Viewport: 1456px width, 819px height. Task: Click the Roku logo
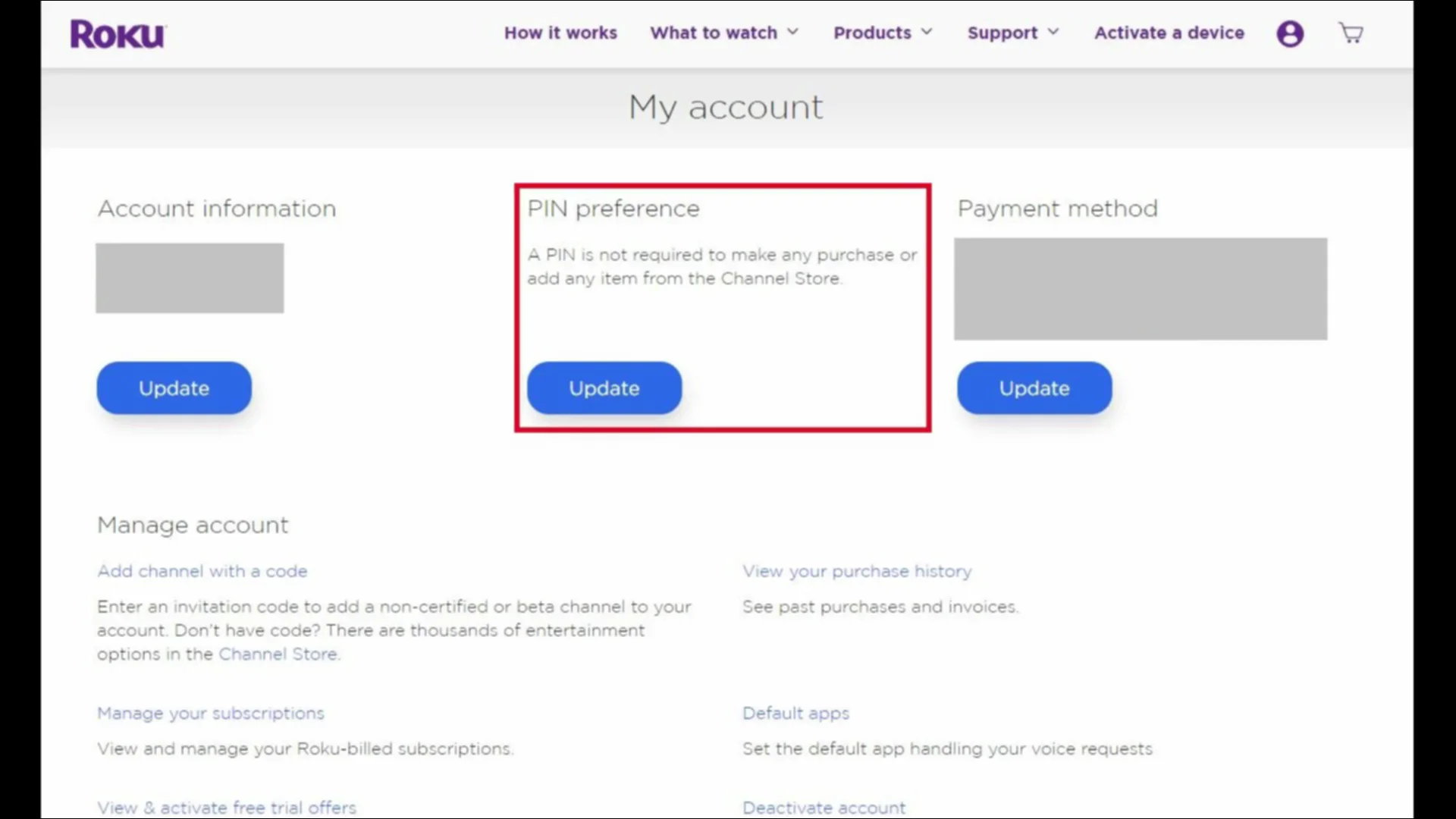coord(118,34)
